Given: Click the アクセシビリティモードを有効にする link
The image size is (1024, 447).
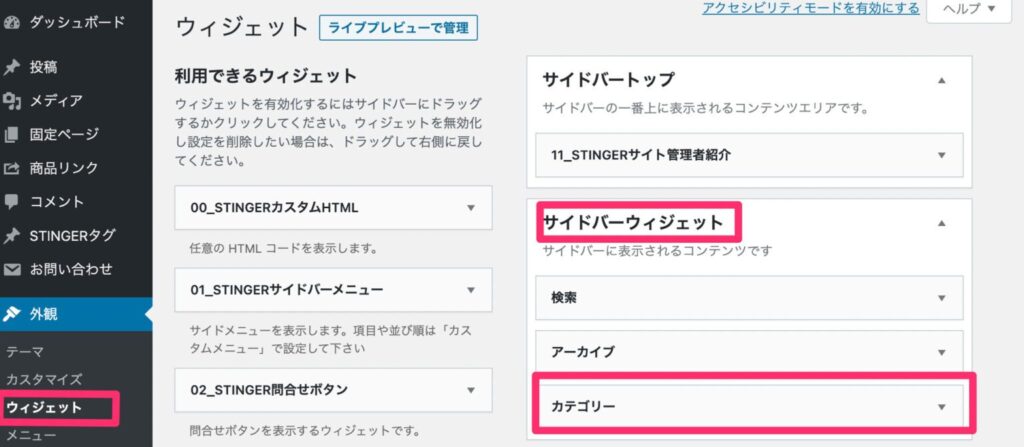Looking at the screenshot, I should point(810,8).
